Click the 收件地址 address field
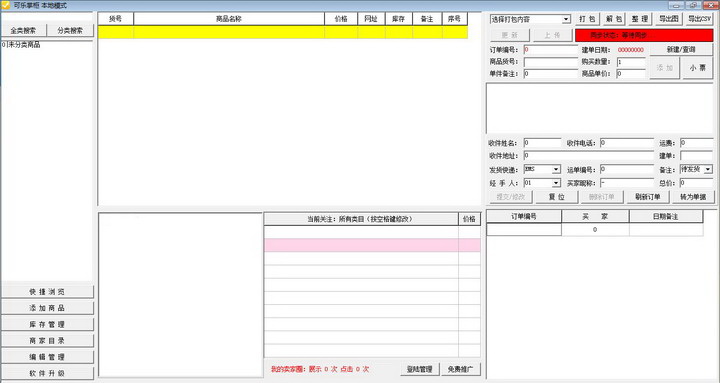 (589, 156)
